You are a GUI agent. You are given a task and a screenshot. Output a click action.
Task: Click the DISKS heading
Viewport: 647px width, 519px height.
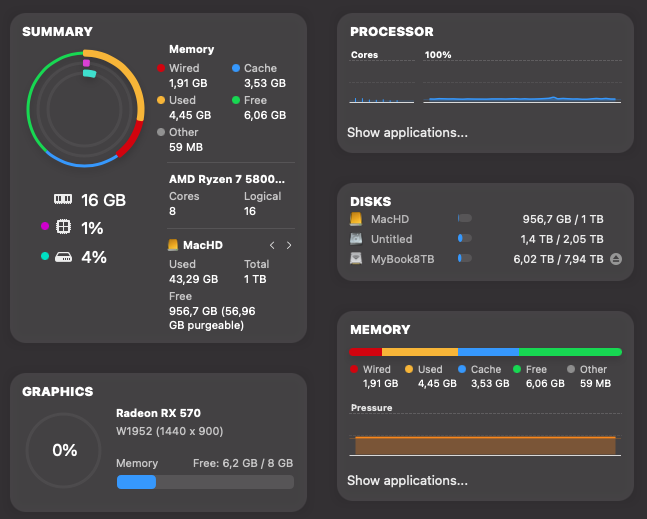click(371, 201)
